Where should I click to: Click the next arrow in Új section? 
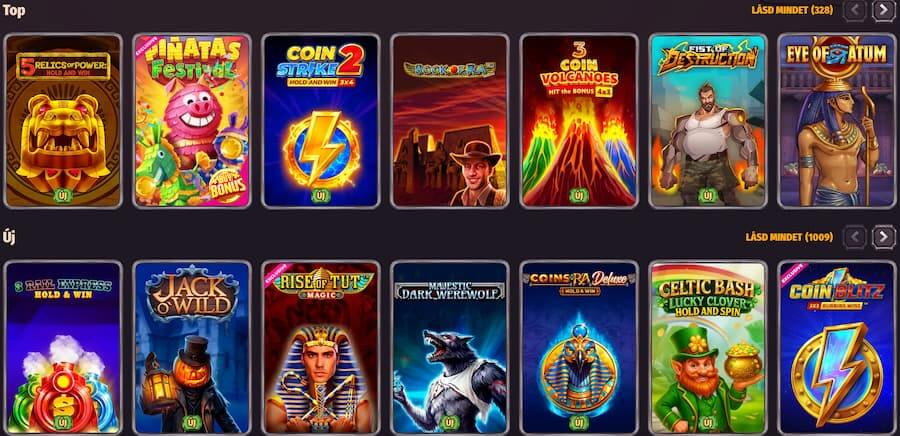tap(883, 237)
